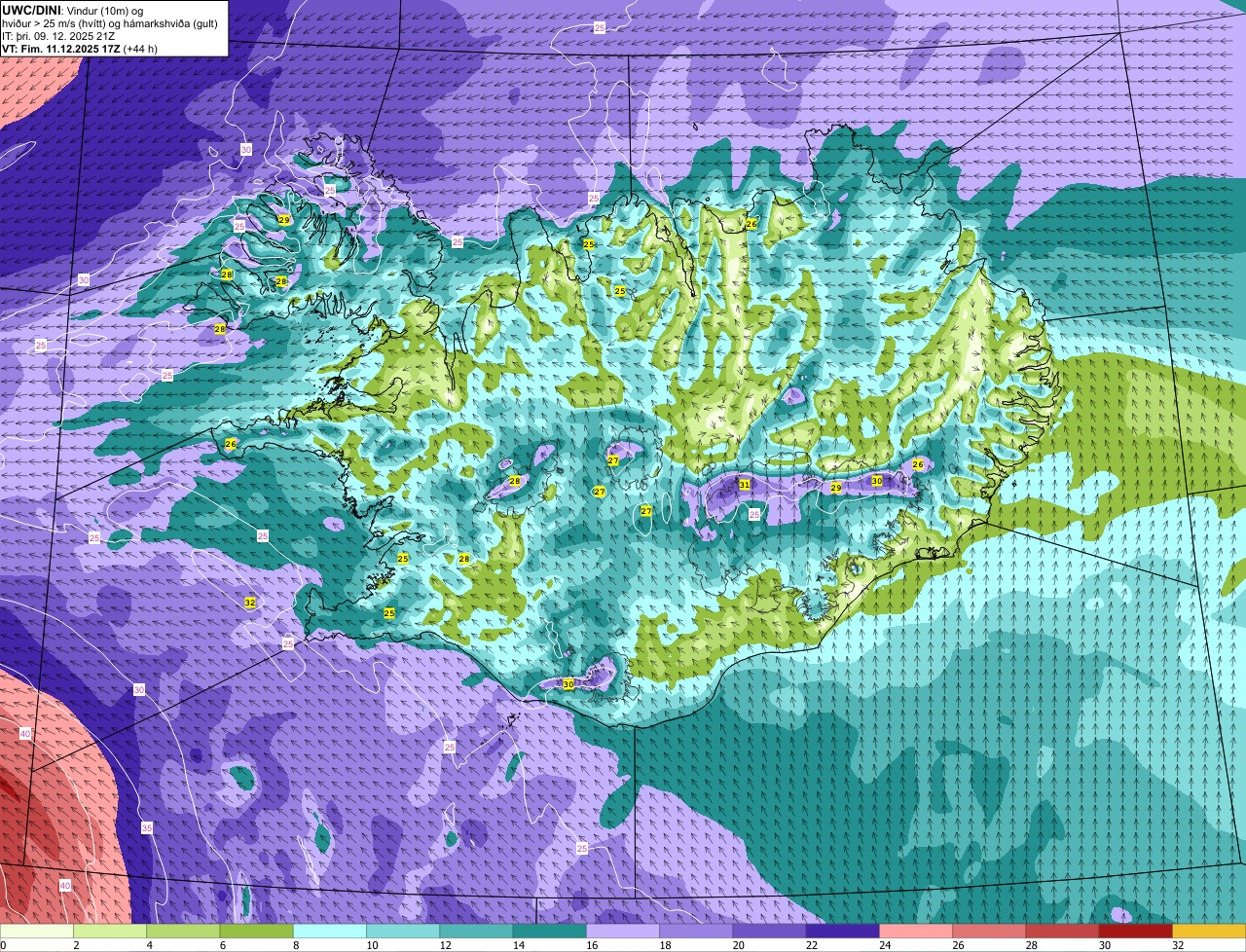Viewport: 1246px width, 952px height.
Task: Click legend scale label "10"
Action: 373,945
